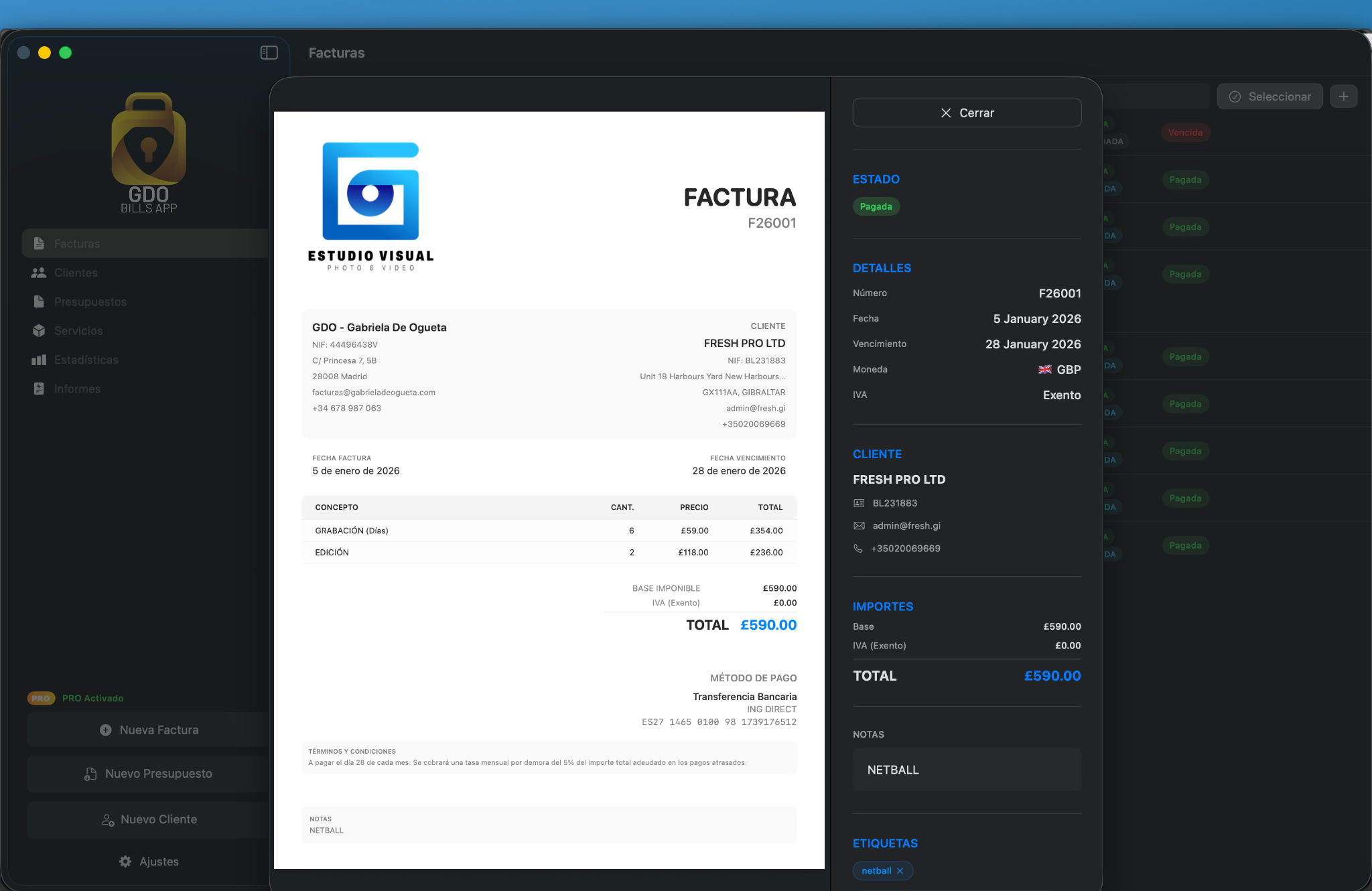The image size is (1372, 891).
Task: Open Ajustes settings
Action: pos(149,862)
